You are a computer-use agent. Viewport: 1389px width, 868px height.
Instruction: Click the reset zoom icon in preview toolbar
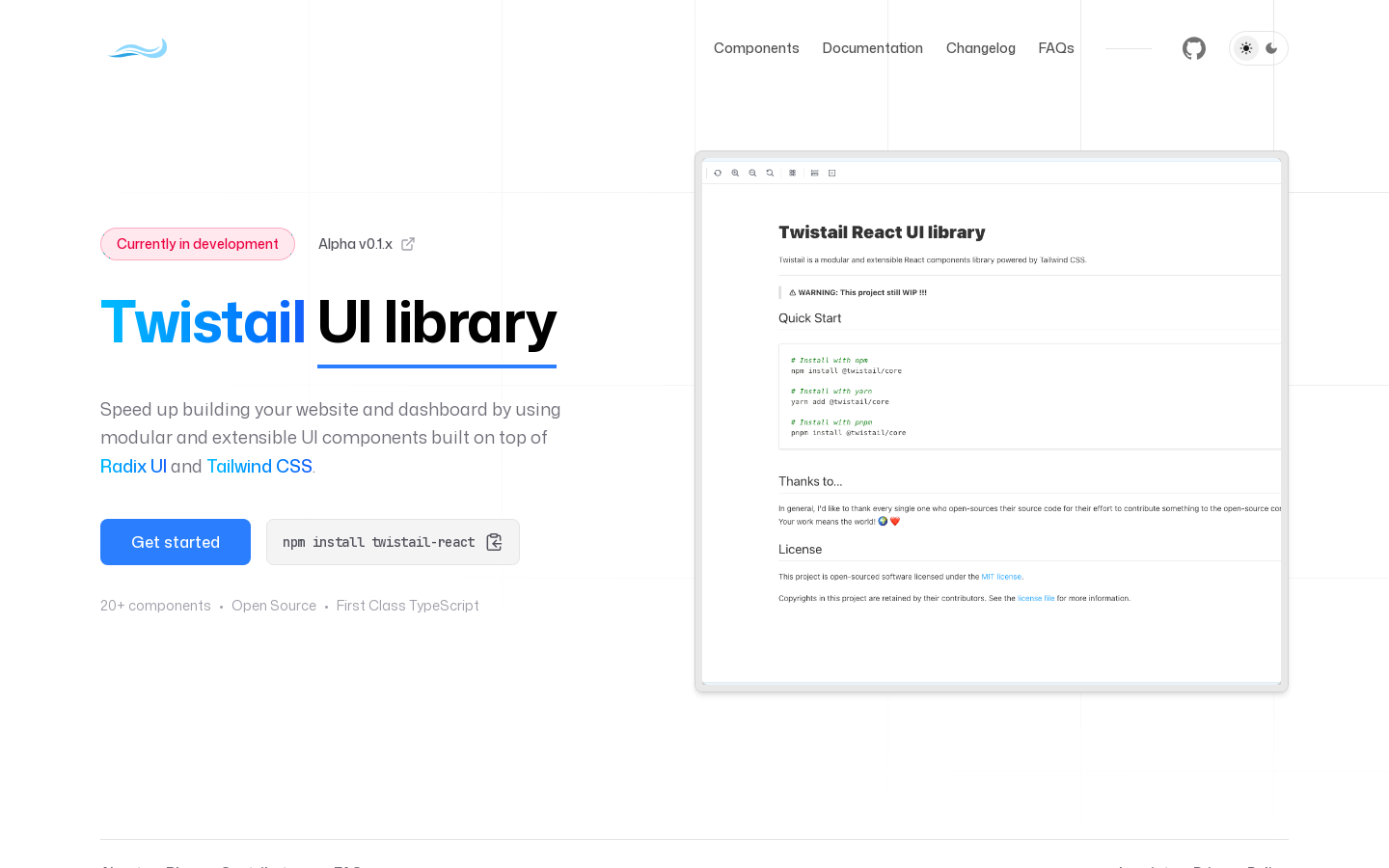coord(770,174)
